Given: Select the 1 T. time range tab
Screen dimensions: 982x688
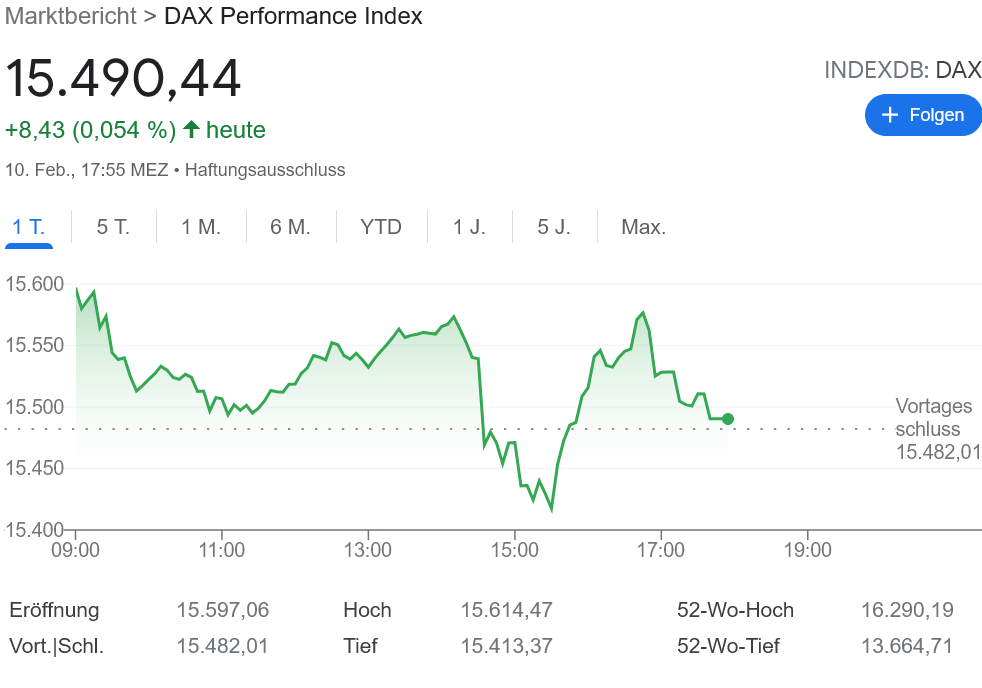Looking at the screenshot, I should click(29, 227).
